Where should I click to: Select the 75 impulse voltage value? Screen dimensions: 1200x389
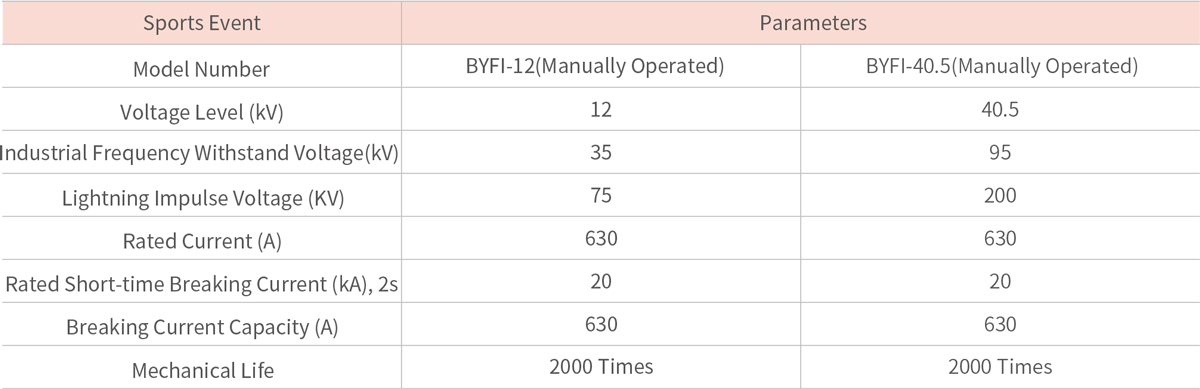point(601,196)
